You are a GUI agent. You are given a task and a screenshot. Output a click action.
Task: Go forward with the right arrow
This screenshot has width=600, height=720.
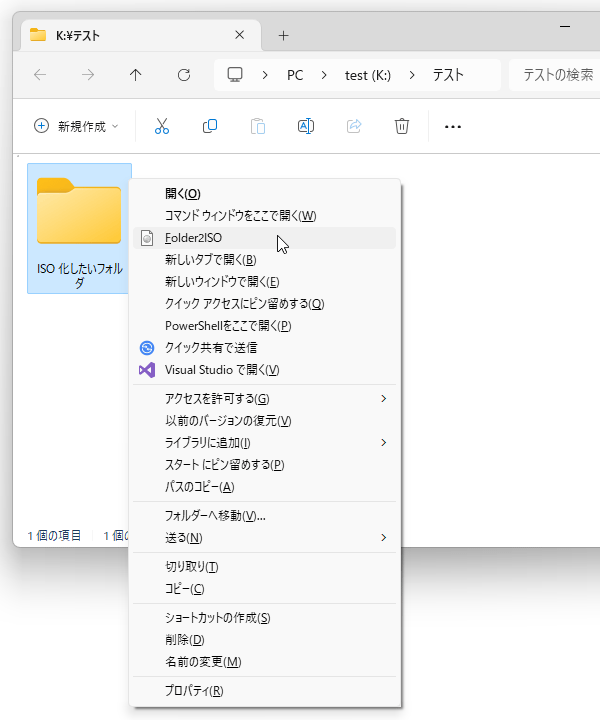click(x=88, y=75)
